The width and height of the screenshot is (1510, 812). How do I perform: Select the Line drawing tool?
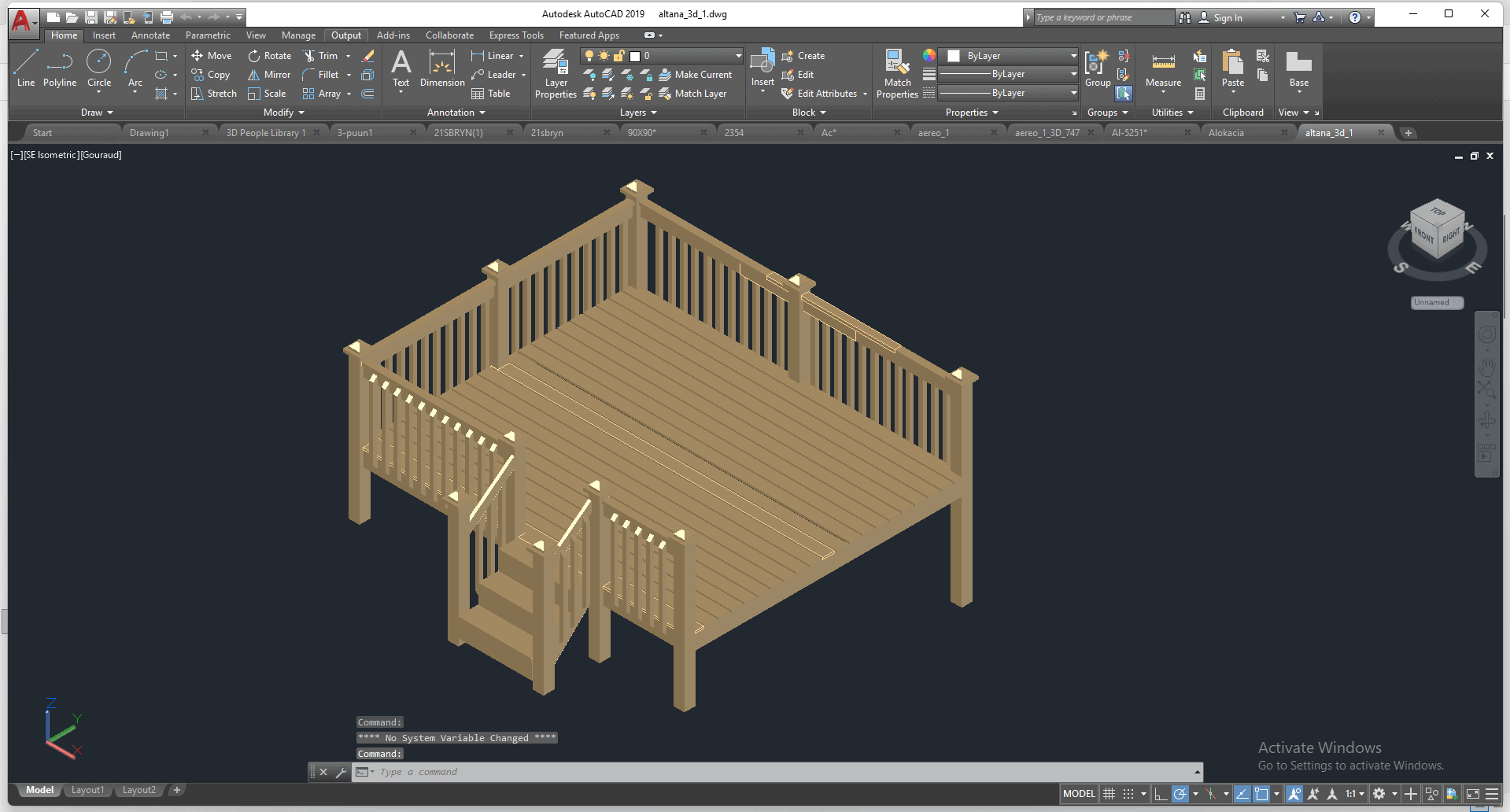click(x=25, y=67)
